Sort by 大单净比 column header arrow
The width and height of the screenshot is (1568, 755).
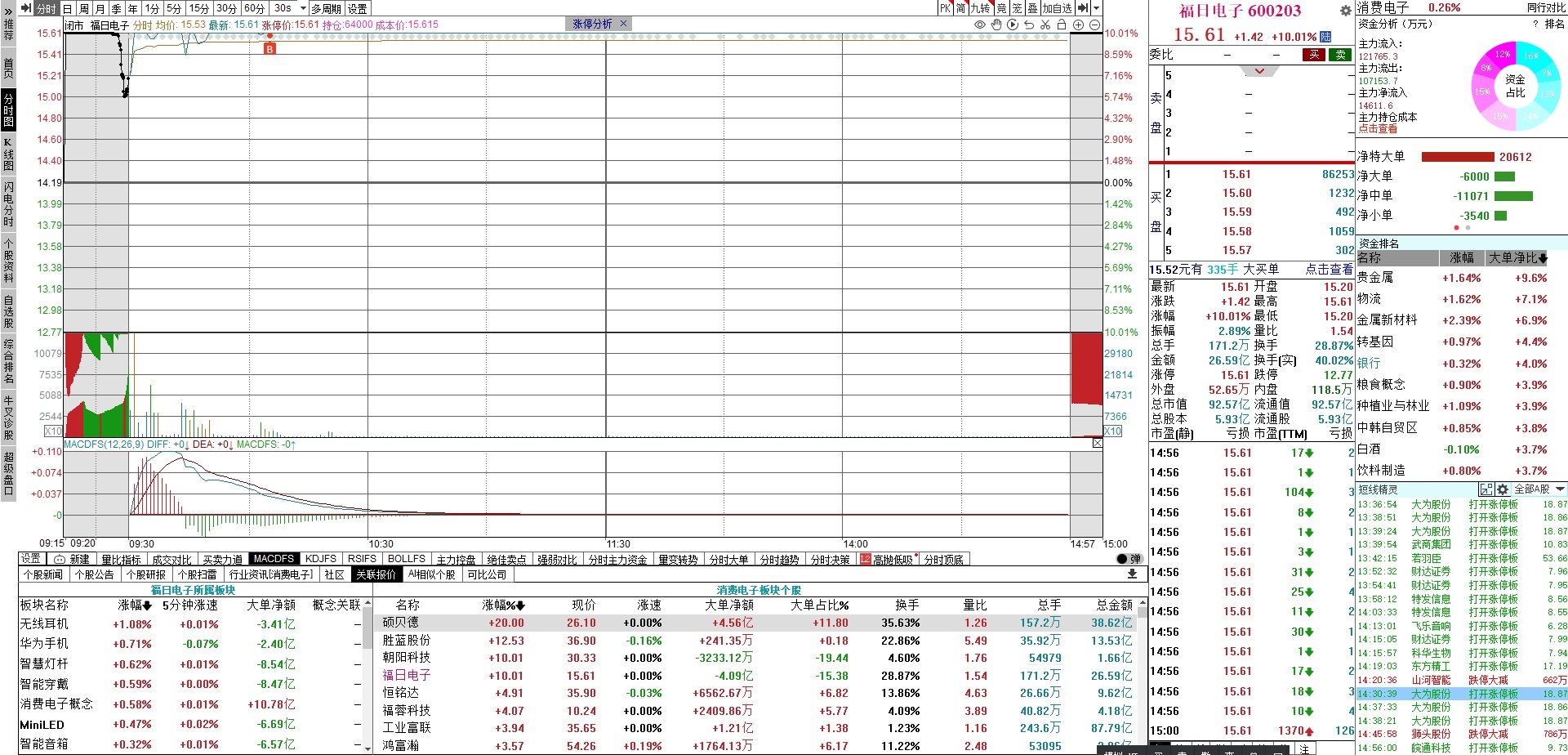click(x=1543, y=259)
